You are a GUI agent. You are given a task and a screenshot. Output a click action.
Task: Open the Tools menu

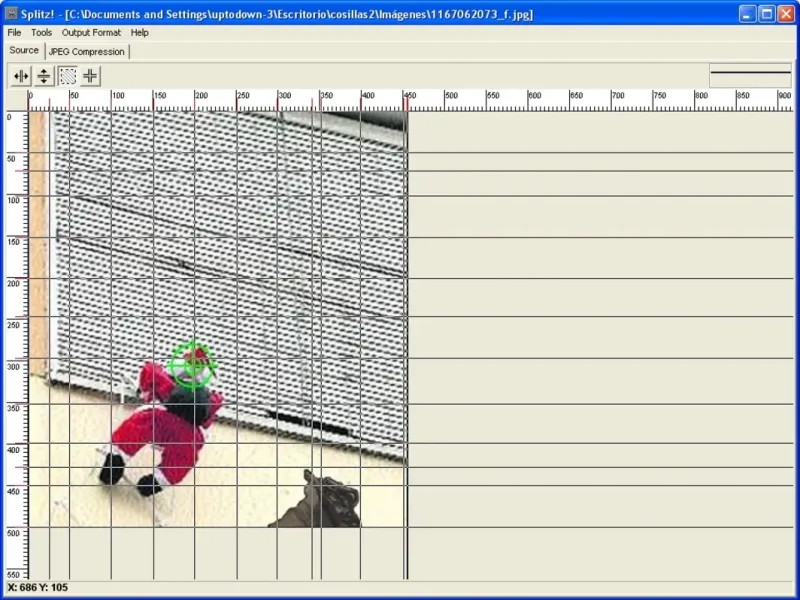click(x=41, y=33)
